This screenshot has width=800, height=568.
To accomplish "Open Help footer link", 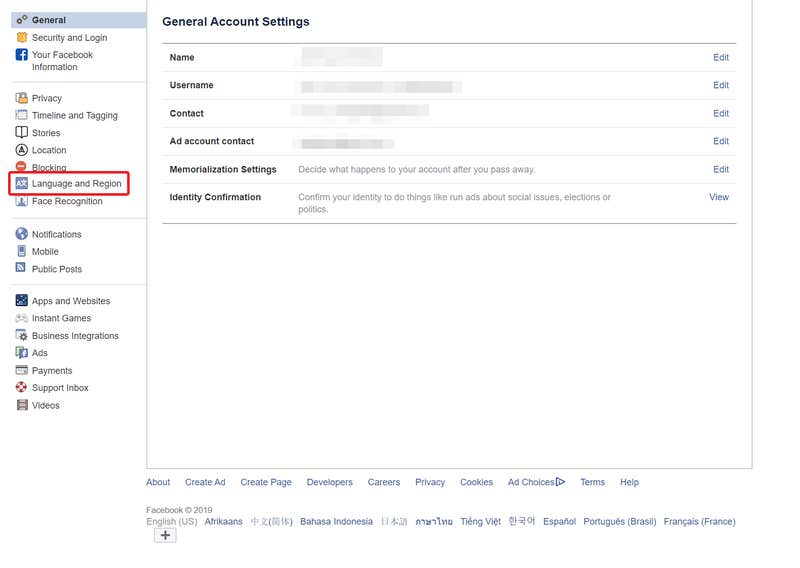I will point(629,482).
